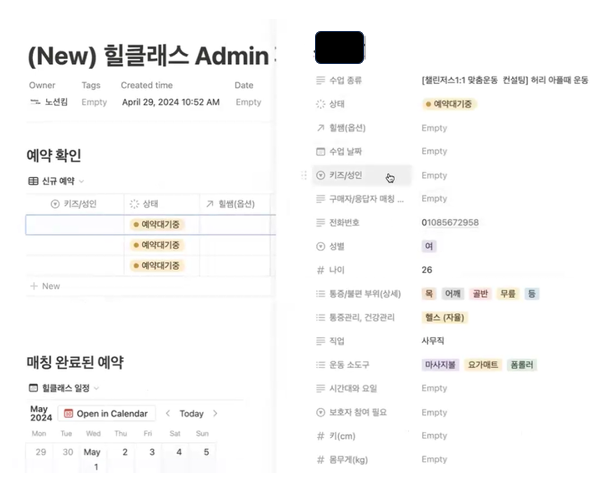The width and height of the screenshot is (605, 502).
Task: Click the 성별 select icon
Action: pyautogui.click(x=320, y=246)
